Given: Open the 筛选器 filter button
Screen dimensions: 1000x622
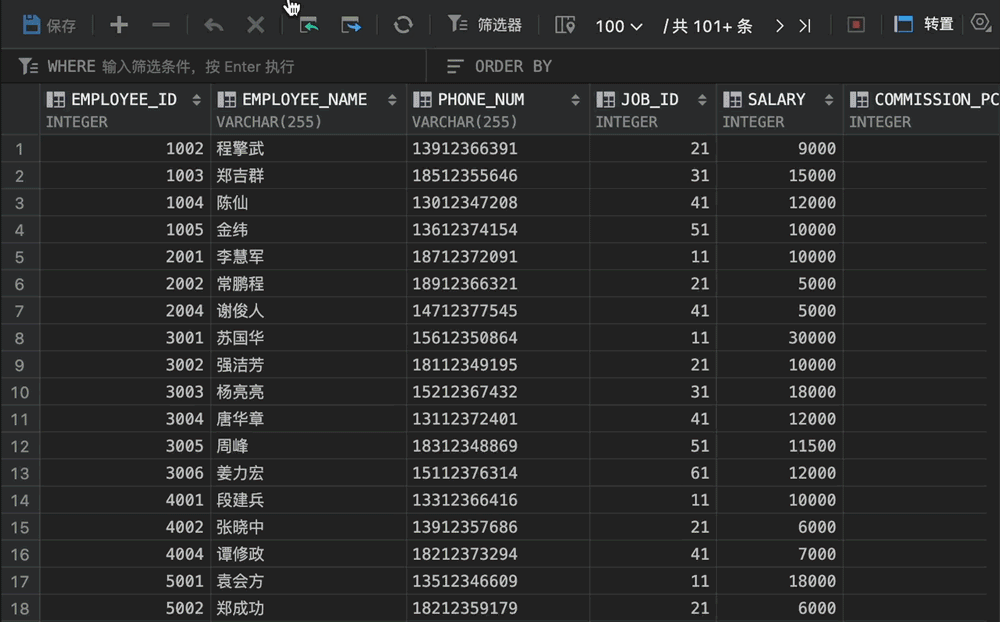Looking at the screenshot, I should click(x=485, y=25).
